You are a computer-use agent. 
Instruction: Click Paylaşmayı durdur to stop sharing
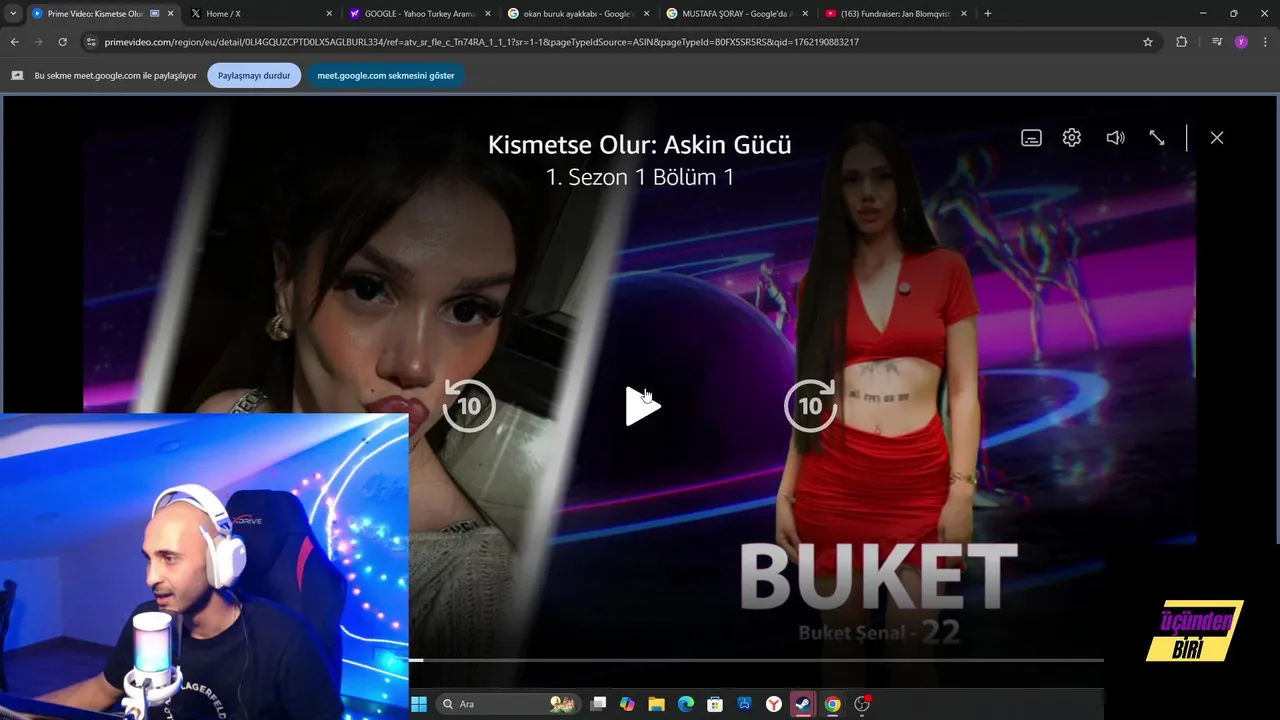pos(254,76)
